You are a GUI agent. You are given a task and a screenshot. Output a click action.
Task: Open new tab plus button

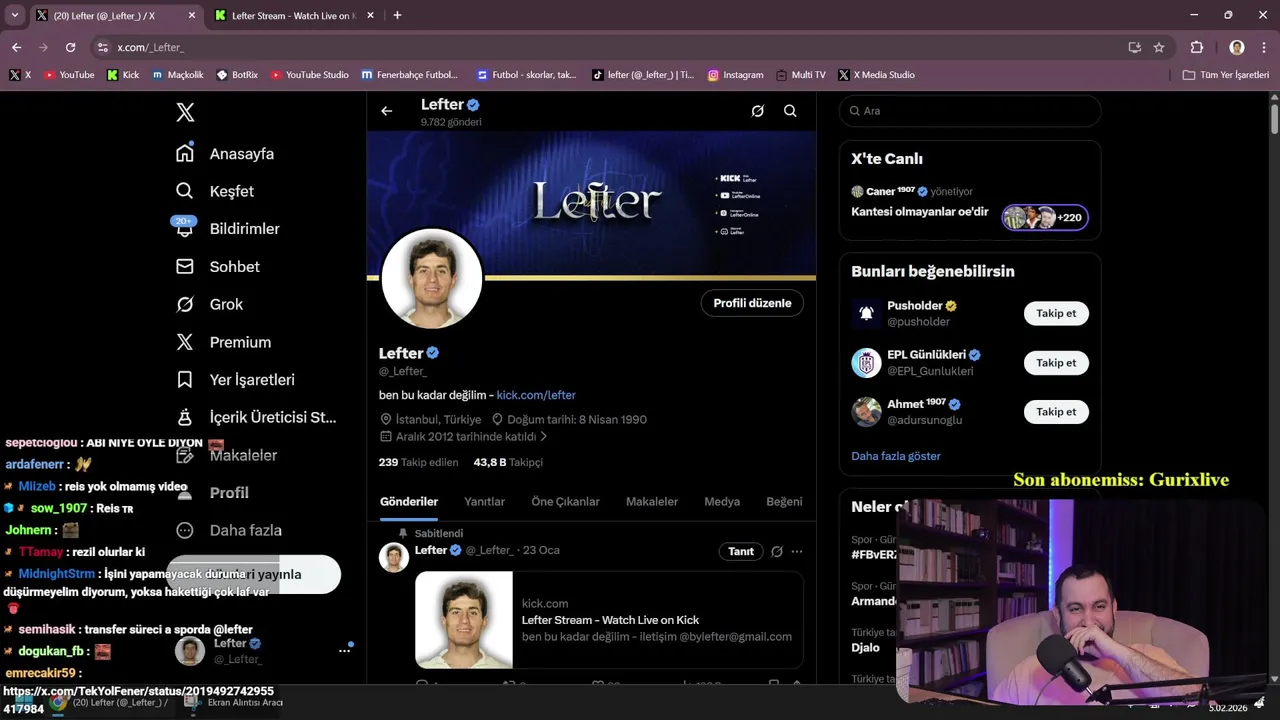pyautogui.click(x=397, y=15)
